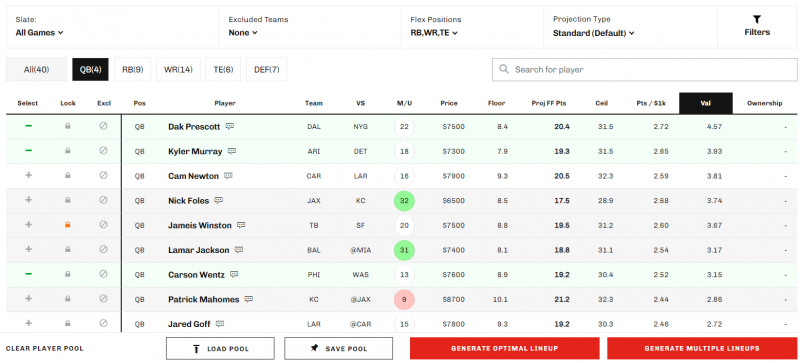This screenshot has width=800, height=363.
Task: Remove Carson Wentz with the minus icon
Action: point(29,274)
